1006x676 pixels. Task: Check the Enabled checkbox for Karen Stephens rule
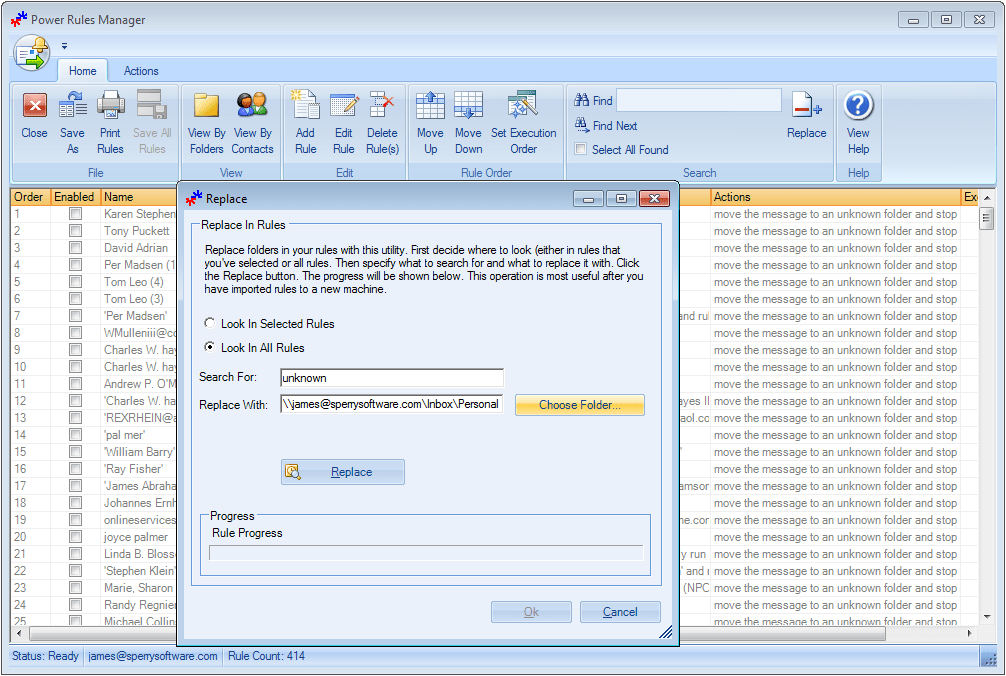click(75, 213)
